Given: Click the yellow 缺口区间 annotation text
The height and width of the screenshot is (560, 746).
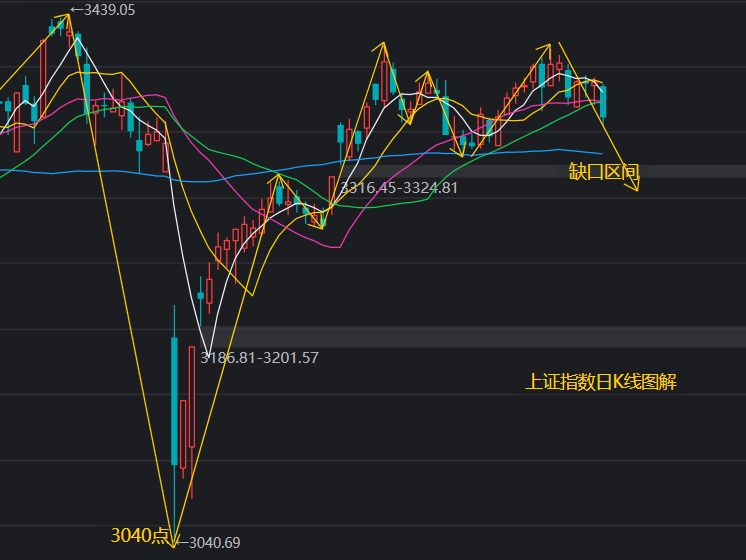Looking at the screenshot, I should [x=604, y=172].
